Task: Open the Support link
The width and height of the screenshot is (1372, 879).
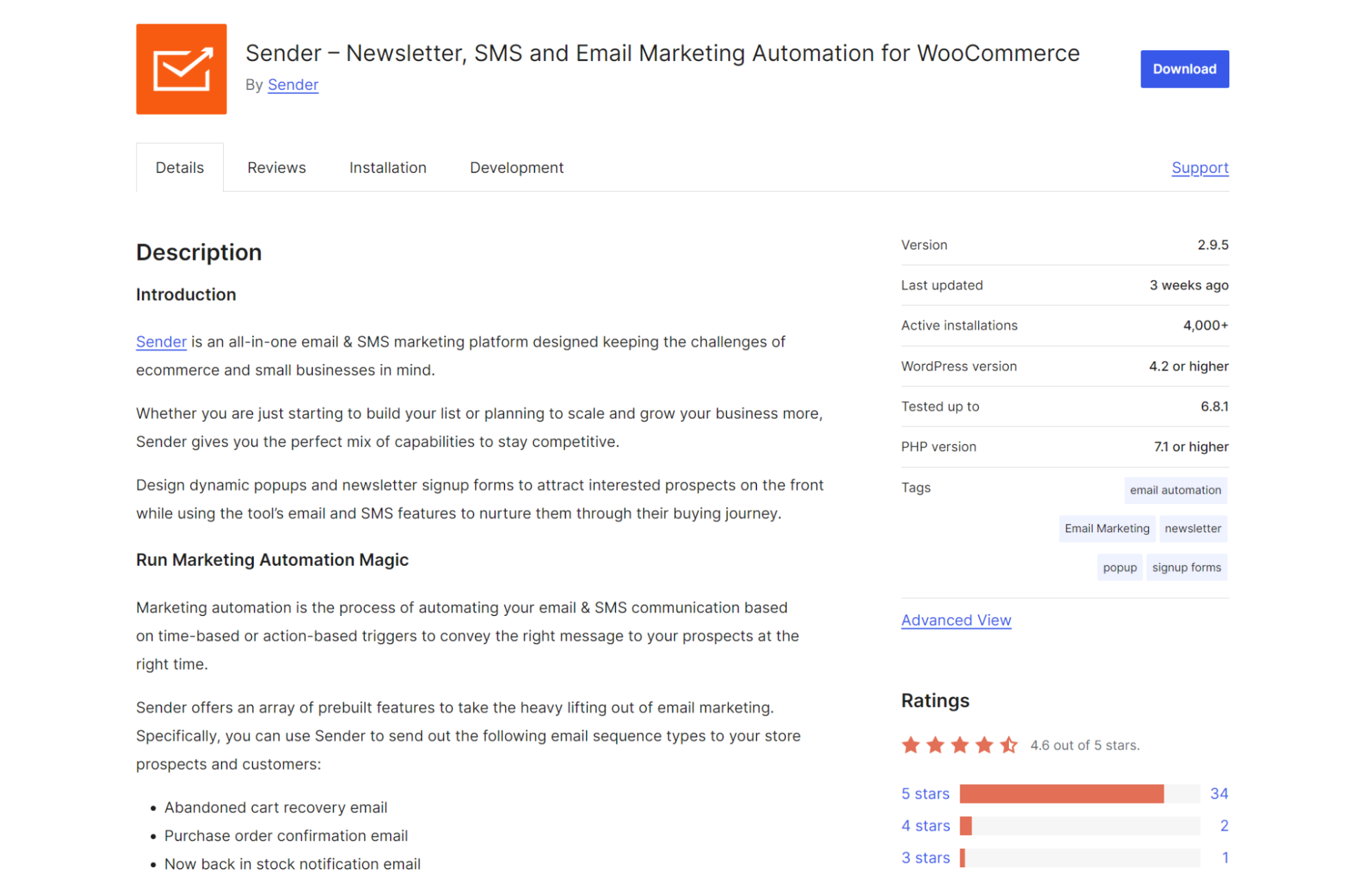Action: pyautogui.click(x=1200, y=168)
